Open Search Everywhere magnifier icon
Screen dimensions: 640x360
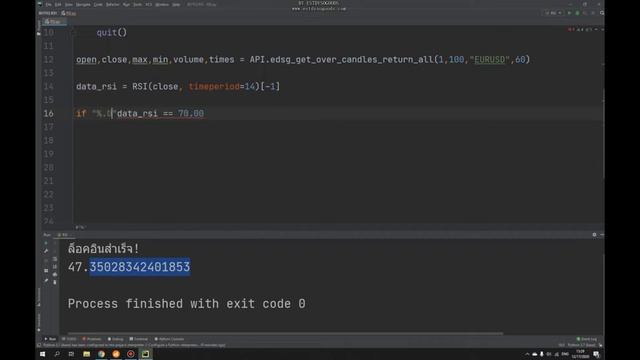coord(602,13)
